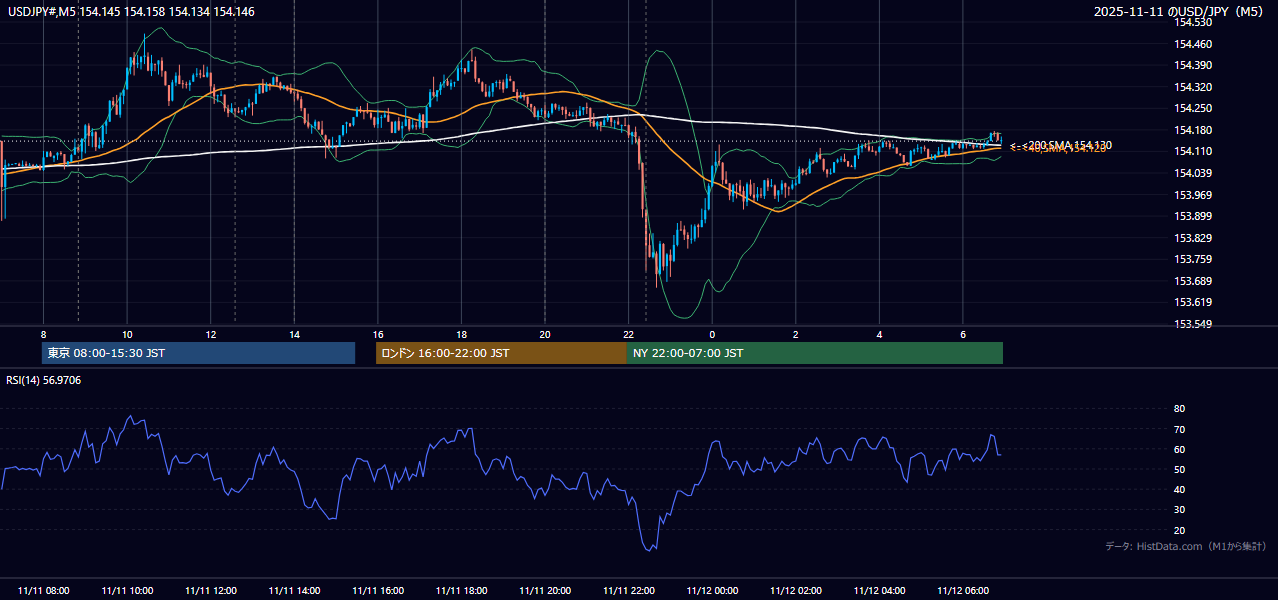Select the ロンドン 16:00-22:00 JST session bar
Viewport: 1278px width, 600px height.
pyautogui.click(x=501, y=353)
